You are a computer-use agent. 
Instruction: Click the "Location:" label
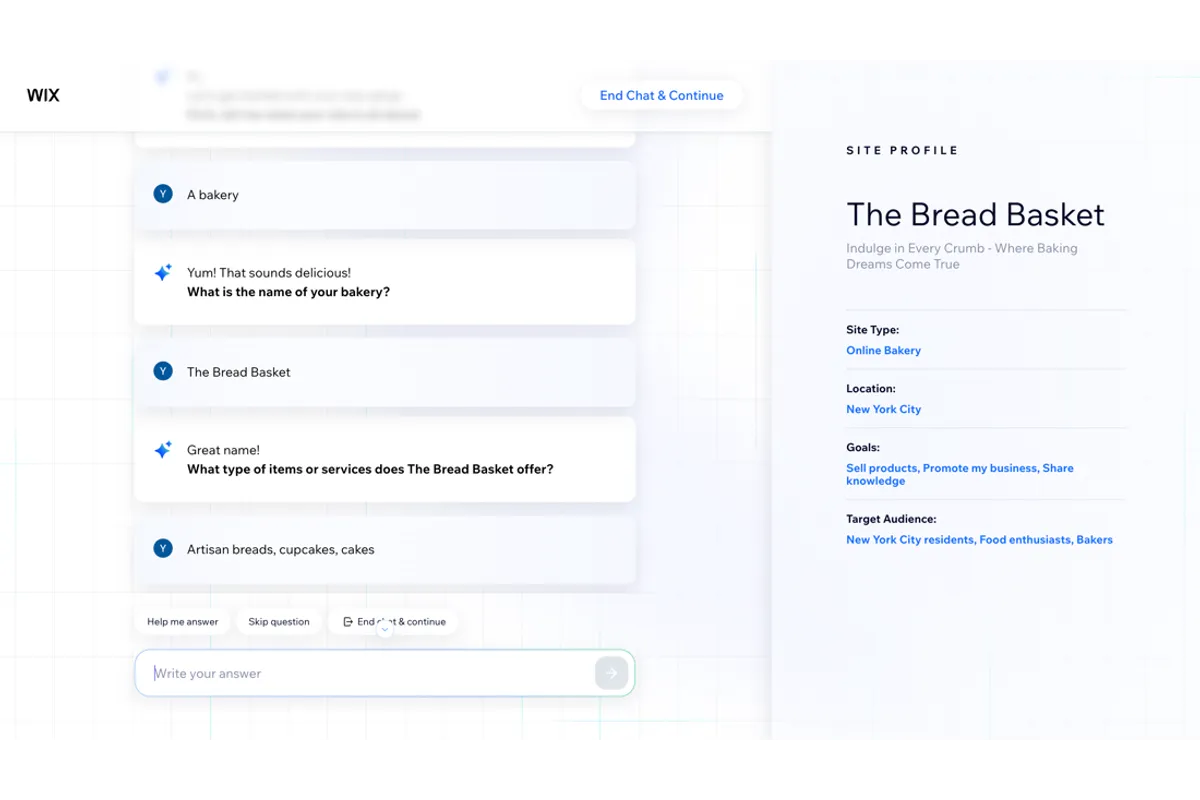[871, 389]
